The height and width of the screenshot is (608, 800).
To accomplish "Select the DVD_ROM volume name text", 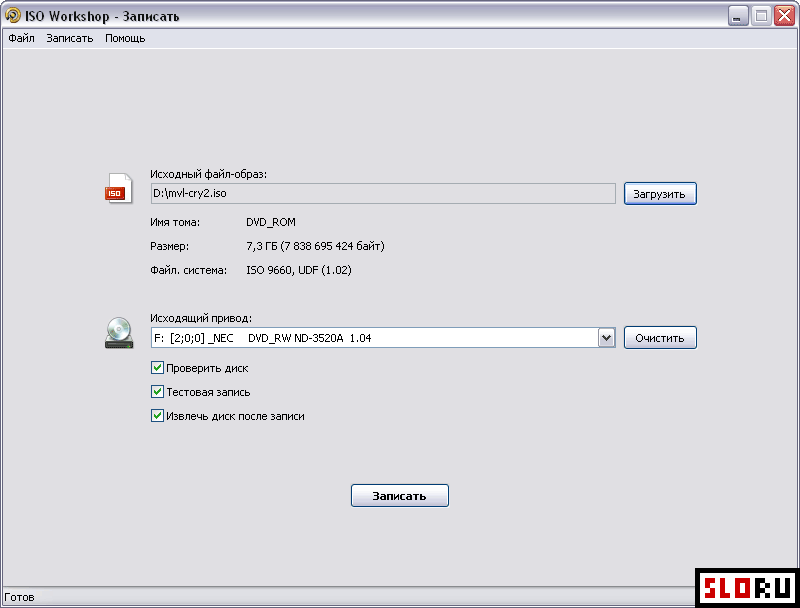I will pos(271,222).
